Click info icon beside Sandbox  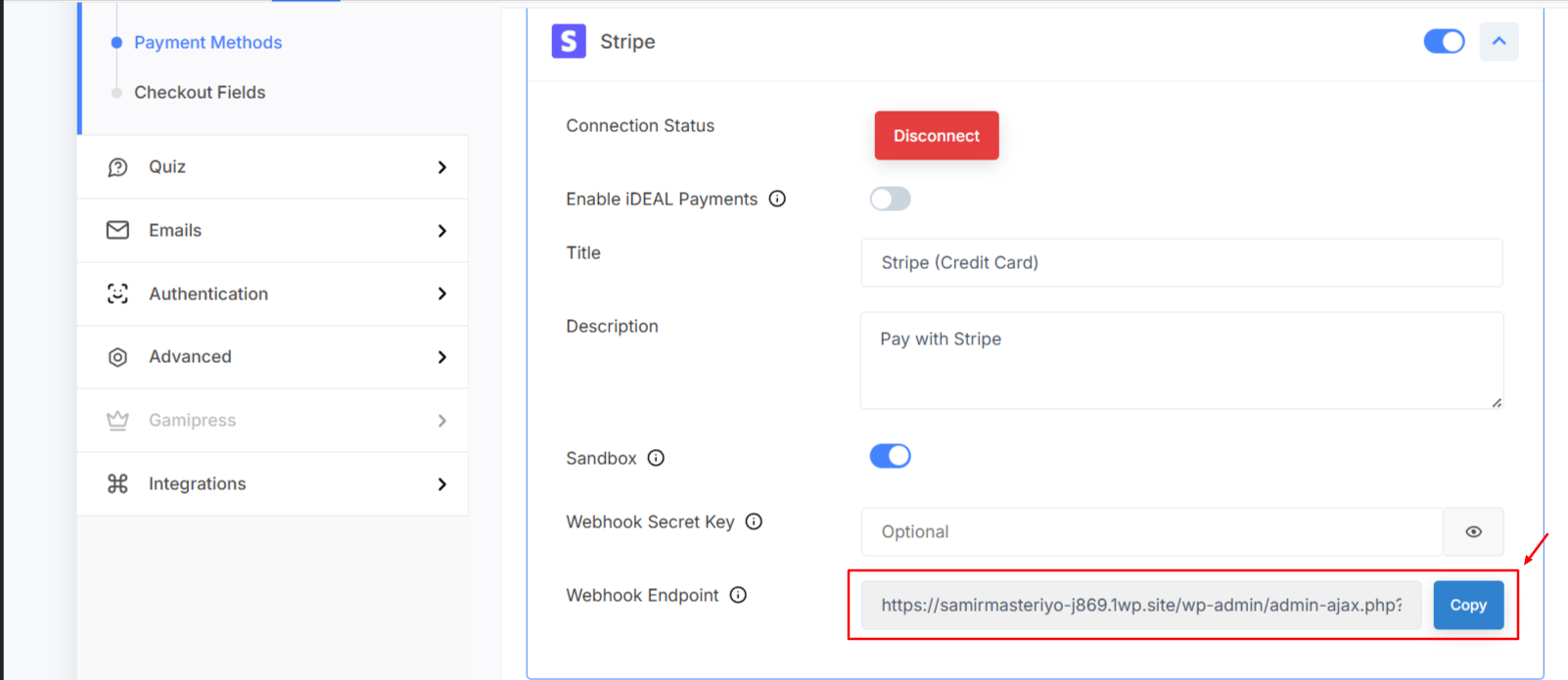pyautogui.click(x=656, y=458)
